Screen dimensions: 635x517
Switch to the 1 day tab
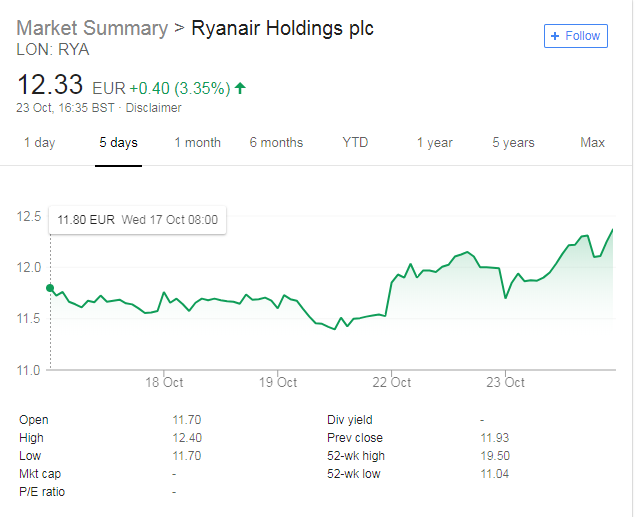(39, 143)
